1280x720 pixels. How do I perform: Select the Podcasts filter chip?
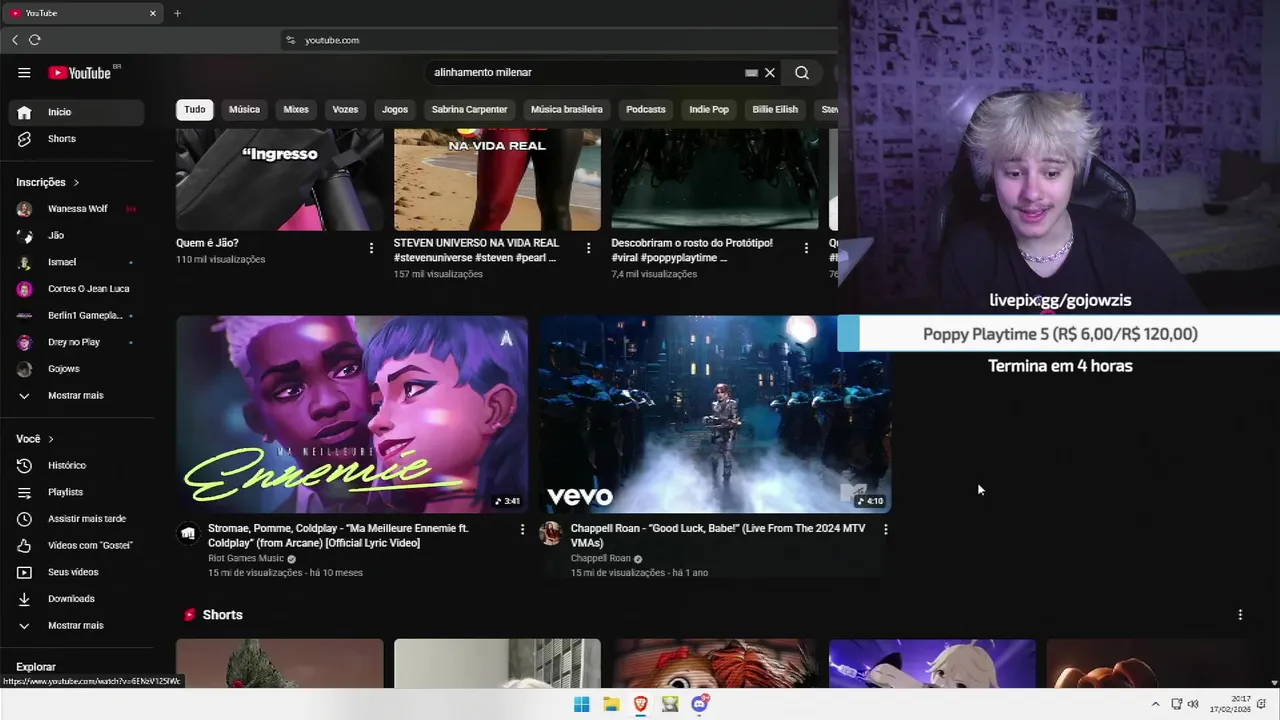646,109
